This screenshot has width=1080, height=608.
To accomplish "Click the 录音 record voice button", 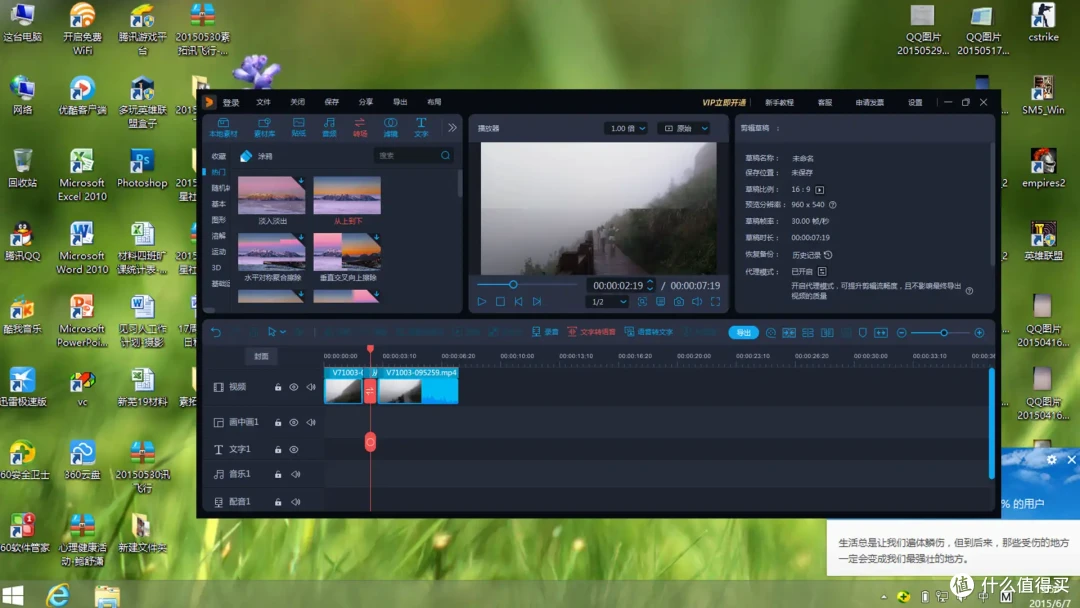I will pyautogui.click(x=545, y=332).
